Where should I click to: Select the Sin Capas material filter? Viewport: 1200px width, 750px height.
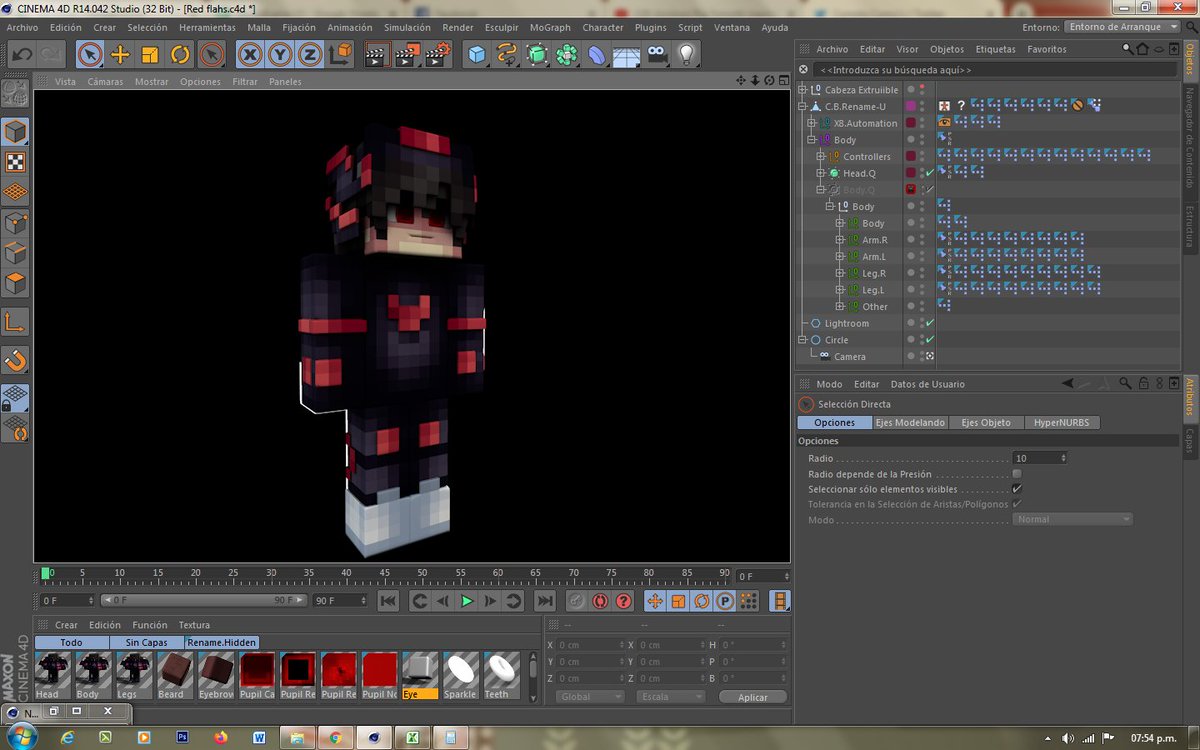point(146,643)
